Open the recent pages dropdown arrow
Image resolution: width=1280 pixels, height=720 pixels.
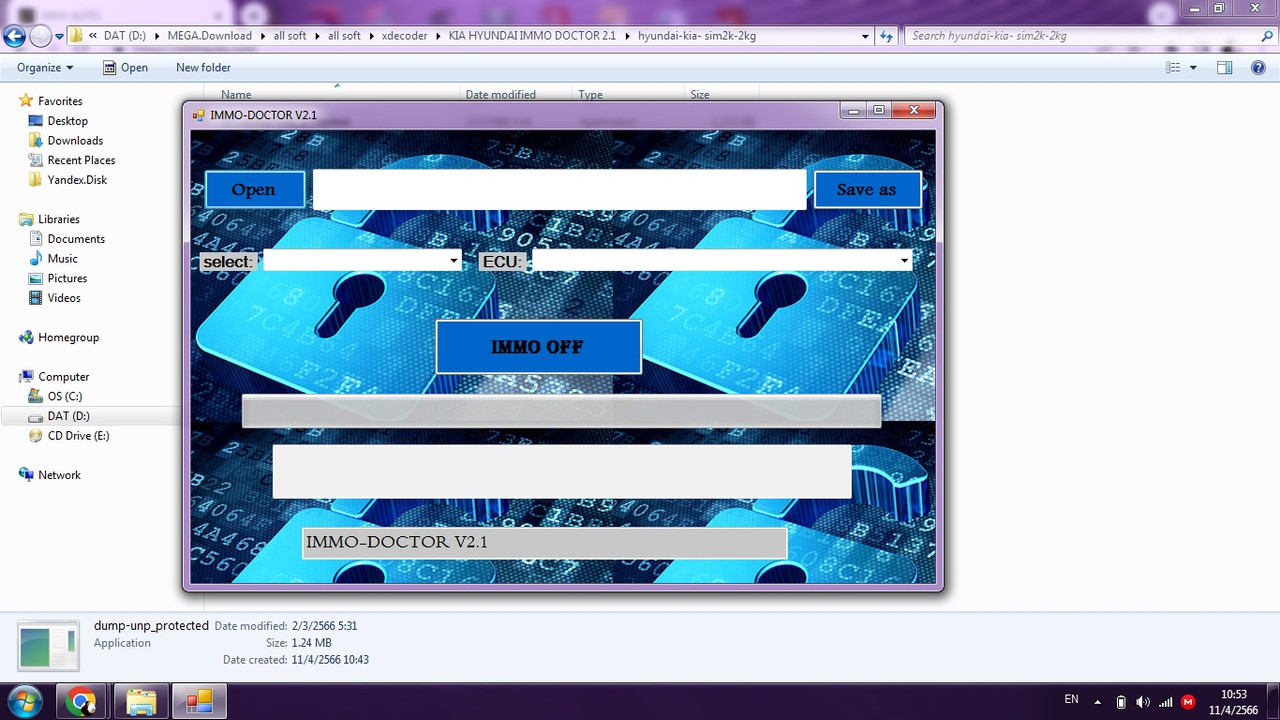coord(59,36)
